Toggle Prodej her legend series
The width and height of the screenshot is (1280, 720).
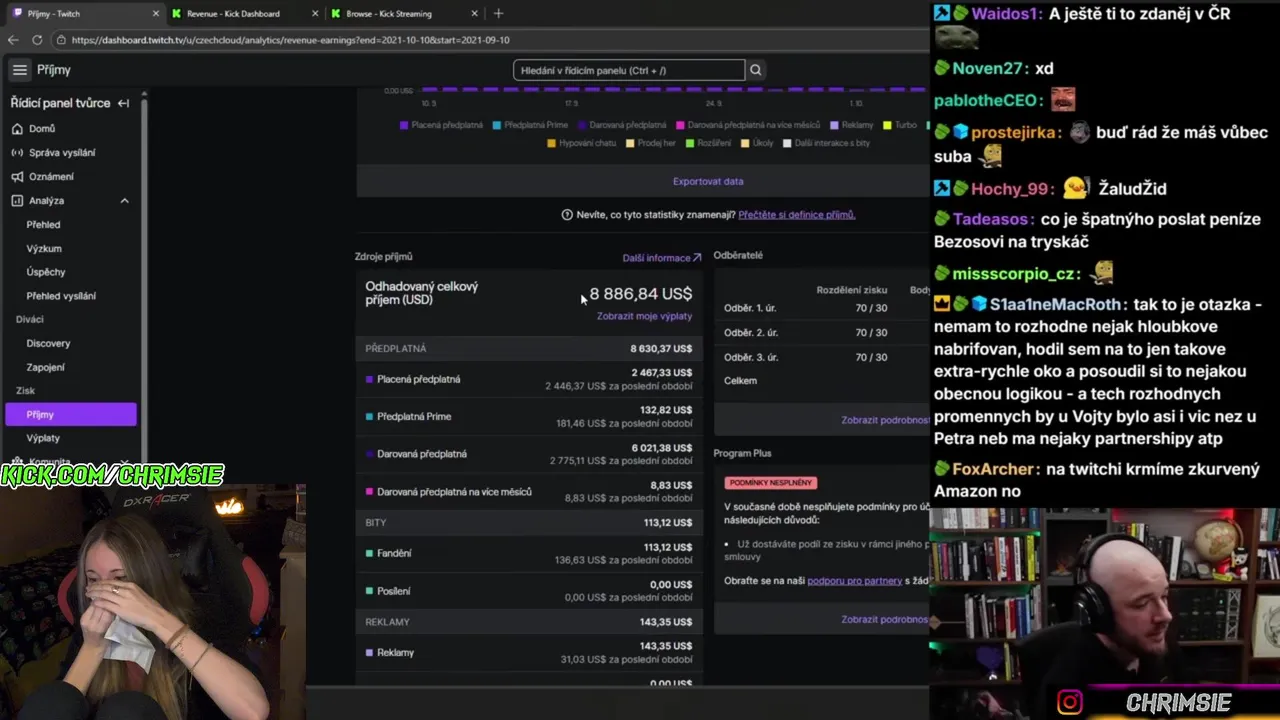pyautogui.click(x=651, y=143)
